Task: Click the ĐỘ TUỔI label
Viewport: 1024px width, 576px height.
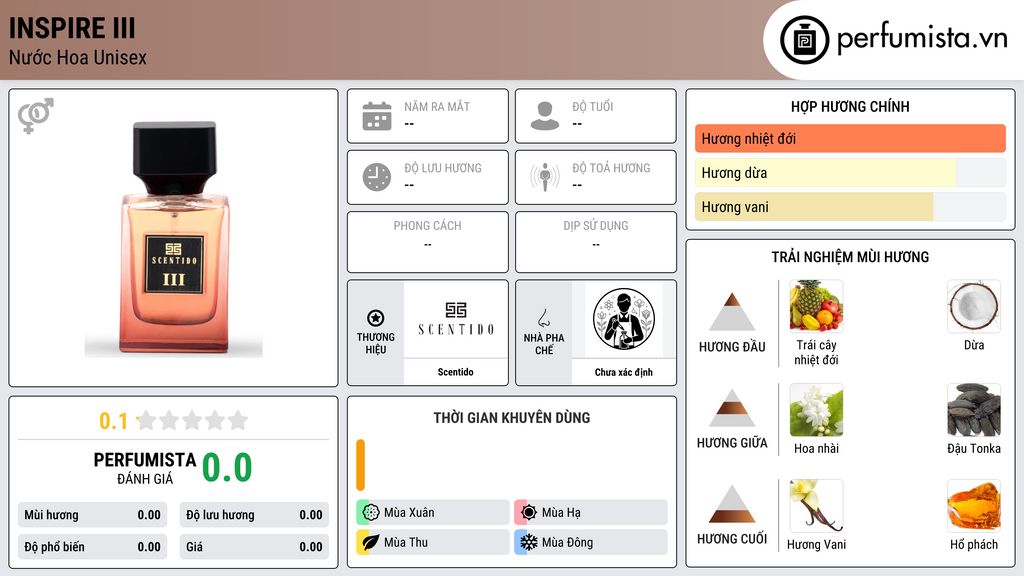Action: [592, 106]
